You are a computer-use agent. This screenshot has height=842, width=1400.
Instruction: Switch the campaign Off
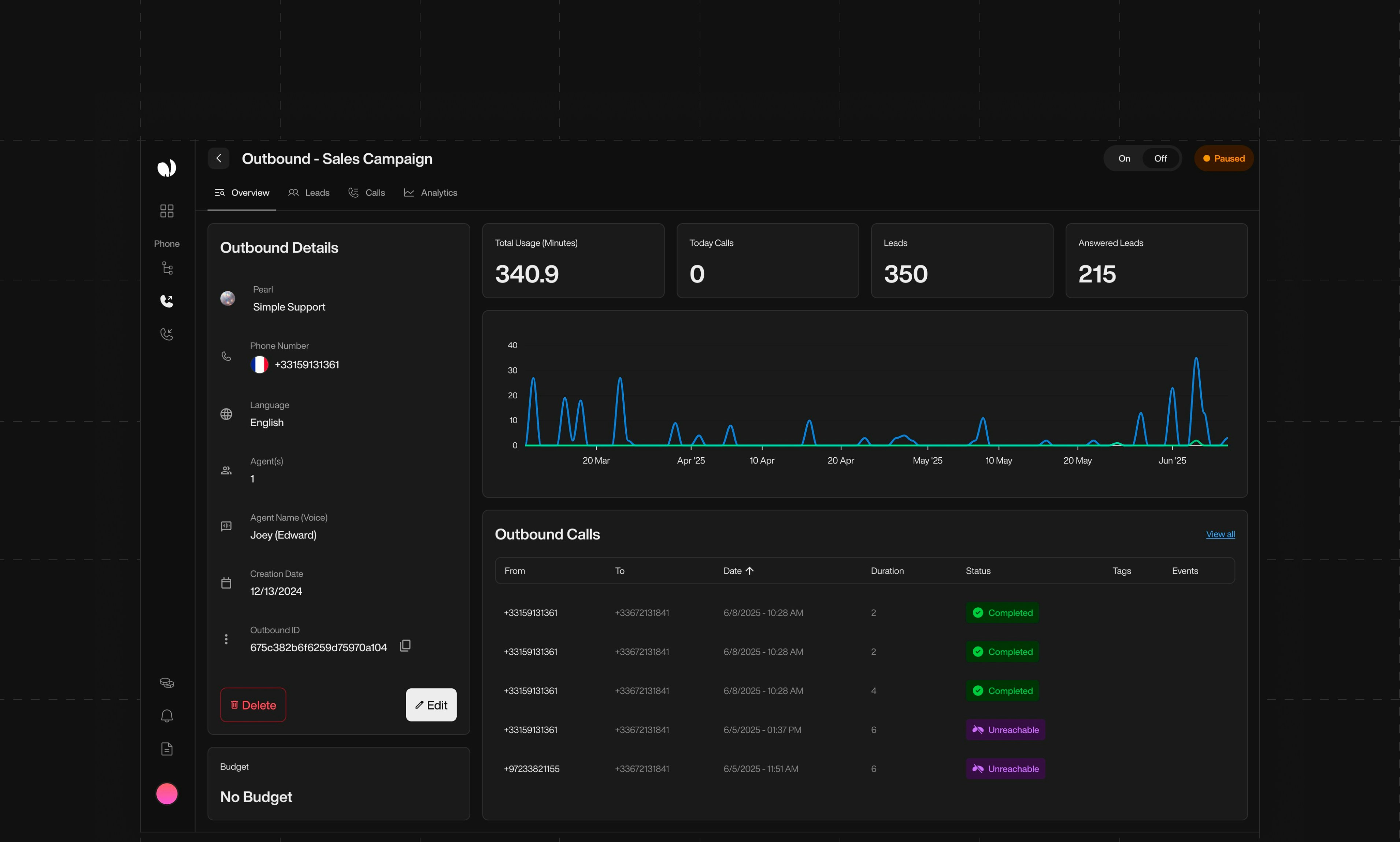tap(1160, 158)
